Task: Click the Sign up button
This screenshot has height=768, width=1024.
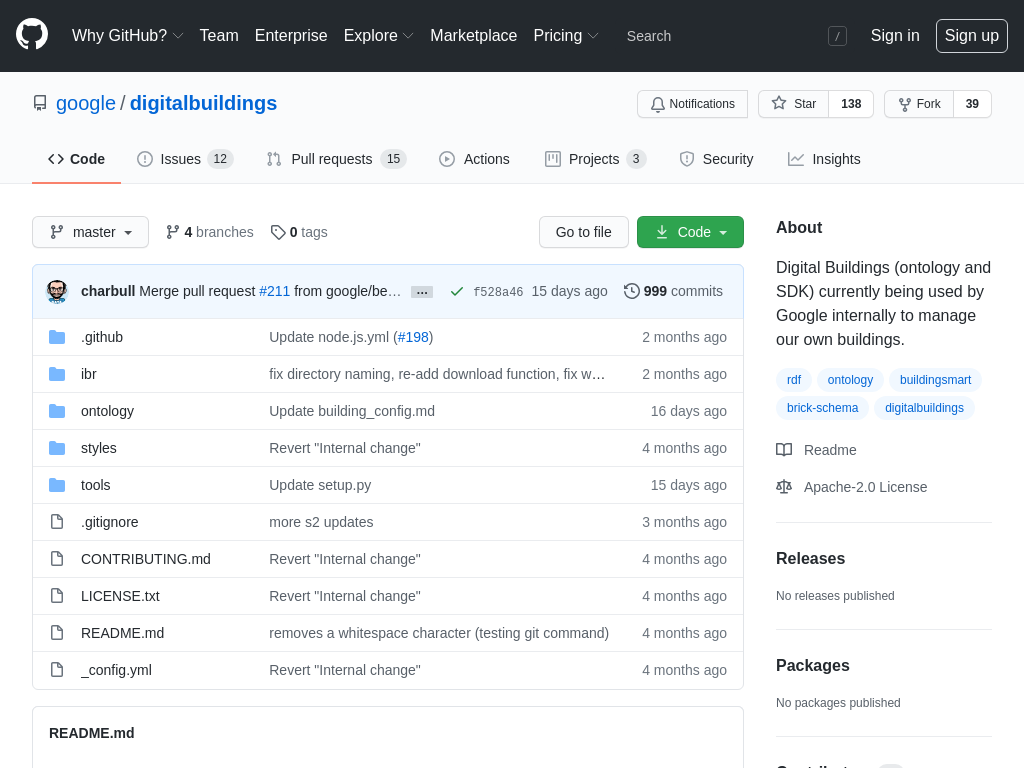Action: 972,35
